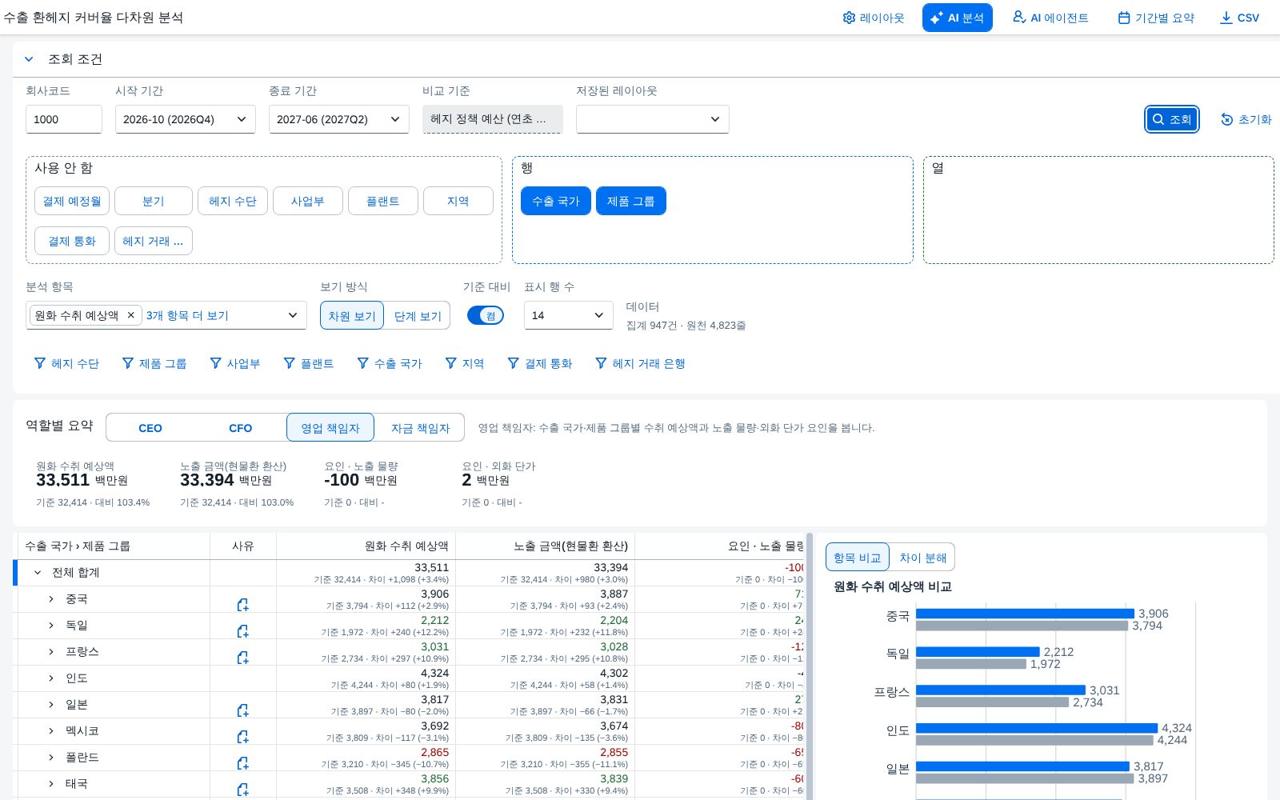Select the CEO role tab

[150, 428]
